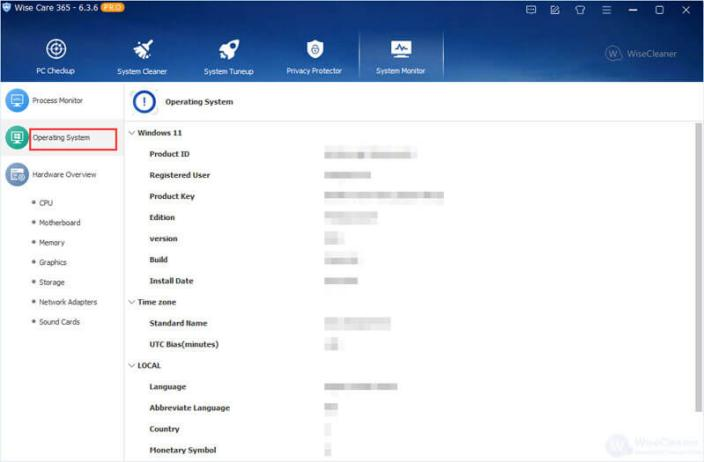Click the Abbreviate Language label
The height and width of the screenshot is (462, 704).
(x=189, y=408)
